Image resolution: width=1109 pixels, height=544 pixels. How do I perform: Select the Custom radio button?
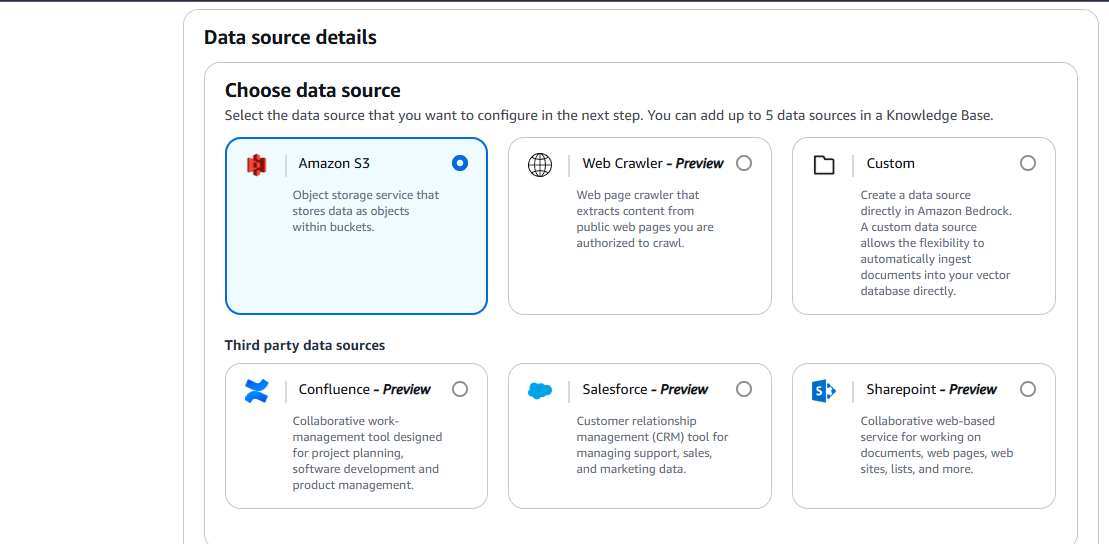[x=1028, y=163]
